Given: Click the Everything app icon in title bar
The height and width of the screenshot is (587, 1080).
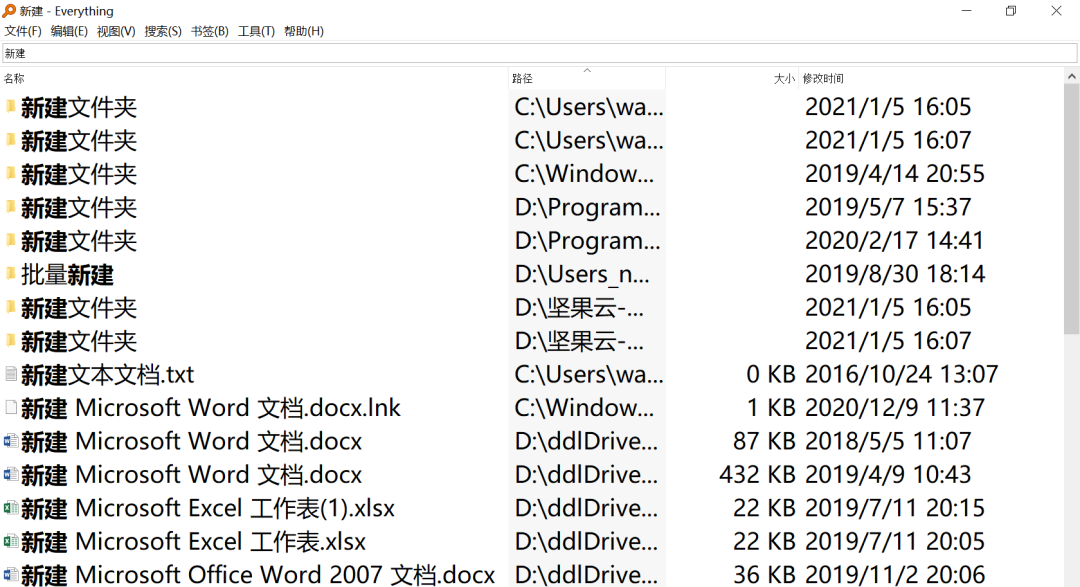Looking at the screenshot, I should pyautogui.click(x=9, y=11).
